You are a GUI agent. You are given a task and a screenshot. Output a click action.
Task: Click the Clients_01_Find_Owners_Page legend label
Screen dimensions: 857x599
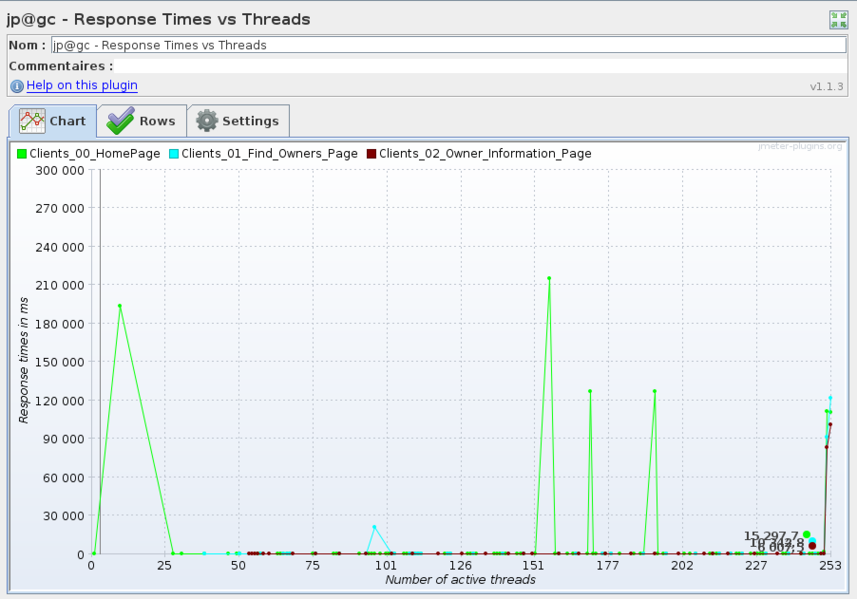[x=269, y=154]
